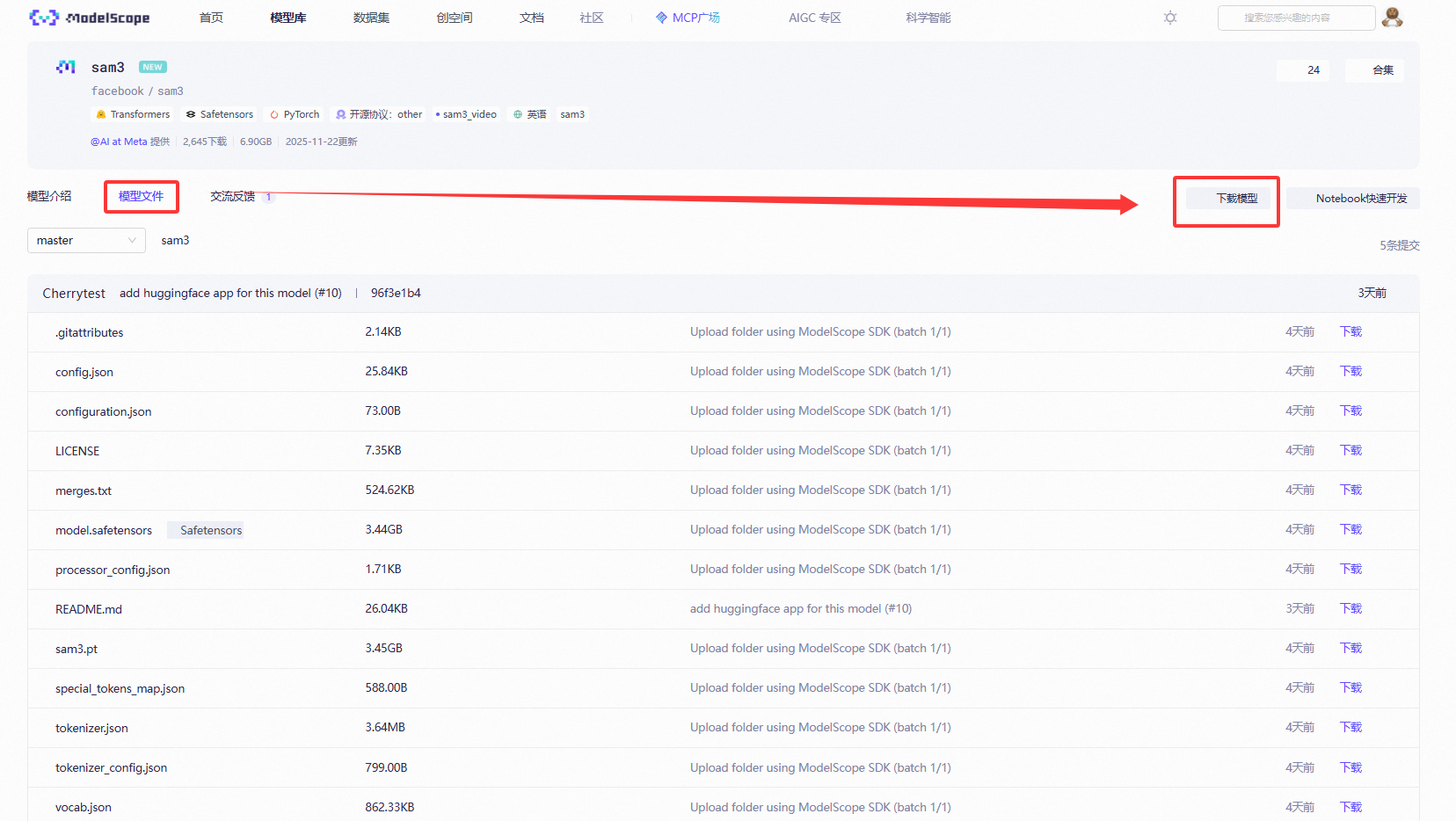1456x821 pixels.
Task: Download LICENSE via its 下载 link
Action: (x=1350, y=450)
